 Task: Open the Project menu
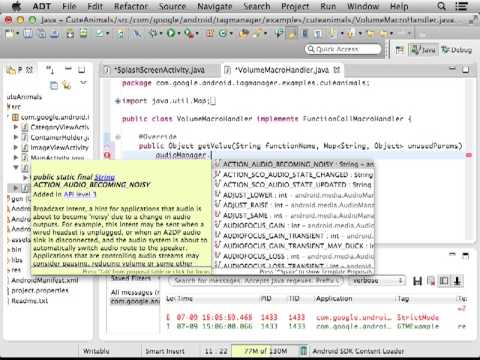(295, 6)
